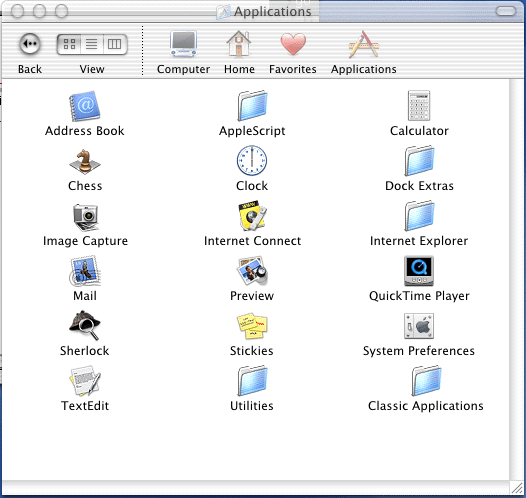Click the Mail stamp icon

click(85, 271)
